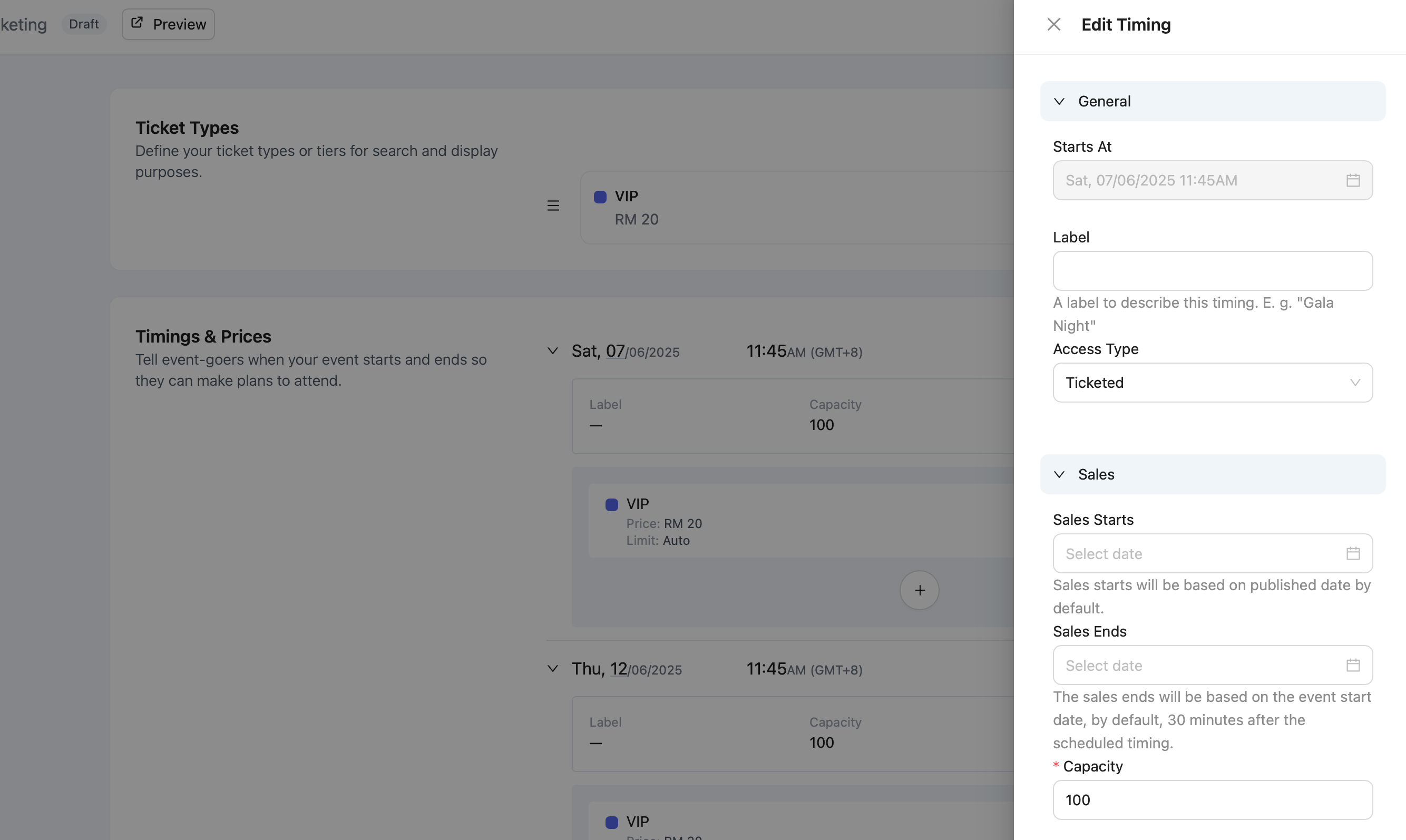This screenshot has height=840, width=1406.
Task: Click the Sales Ends date field
Action: point(1200,665)
